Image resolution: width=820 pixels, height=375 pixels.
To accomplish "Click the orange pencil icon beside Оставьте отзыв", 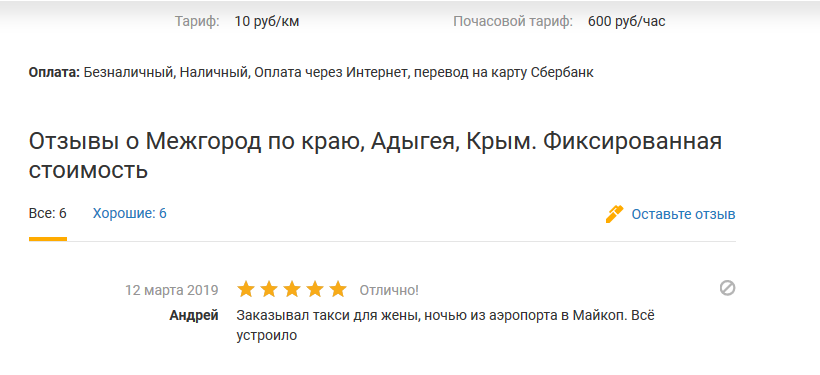I will point(614,214).
